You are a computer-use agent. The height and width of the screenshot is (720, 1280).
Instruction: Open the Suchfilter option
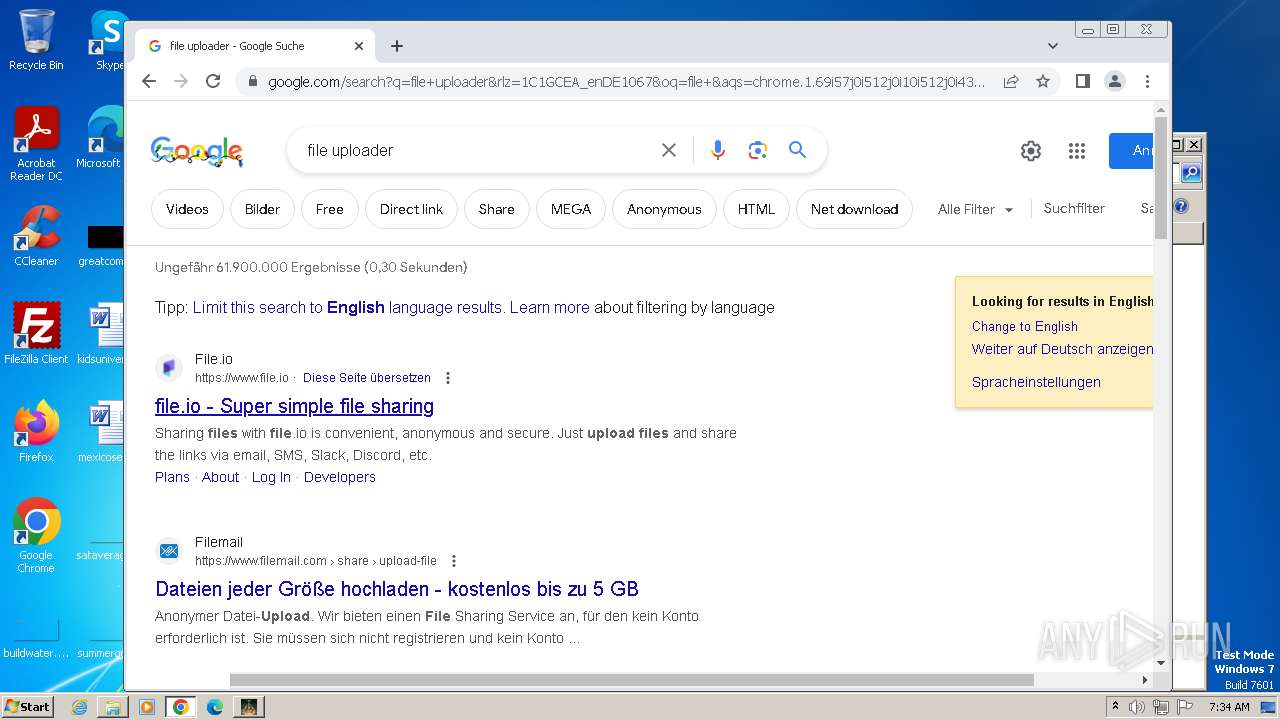(x=1074, y=208)
